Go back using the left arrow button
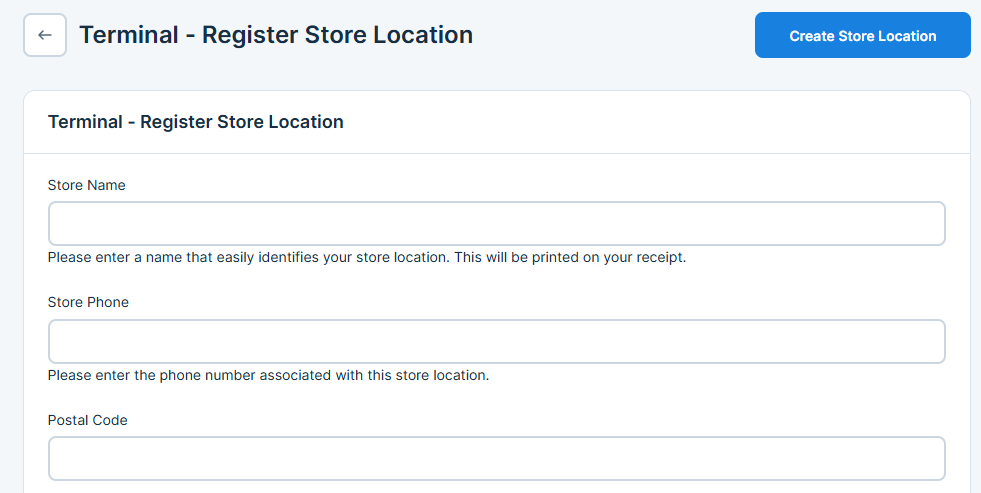981x493 pixels. click(x=45, y=36)
